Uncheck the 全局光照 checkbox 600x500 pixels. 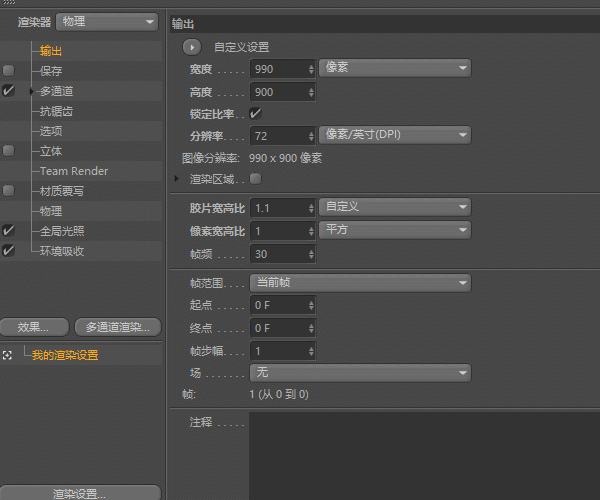(x=8, y=230)
